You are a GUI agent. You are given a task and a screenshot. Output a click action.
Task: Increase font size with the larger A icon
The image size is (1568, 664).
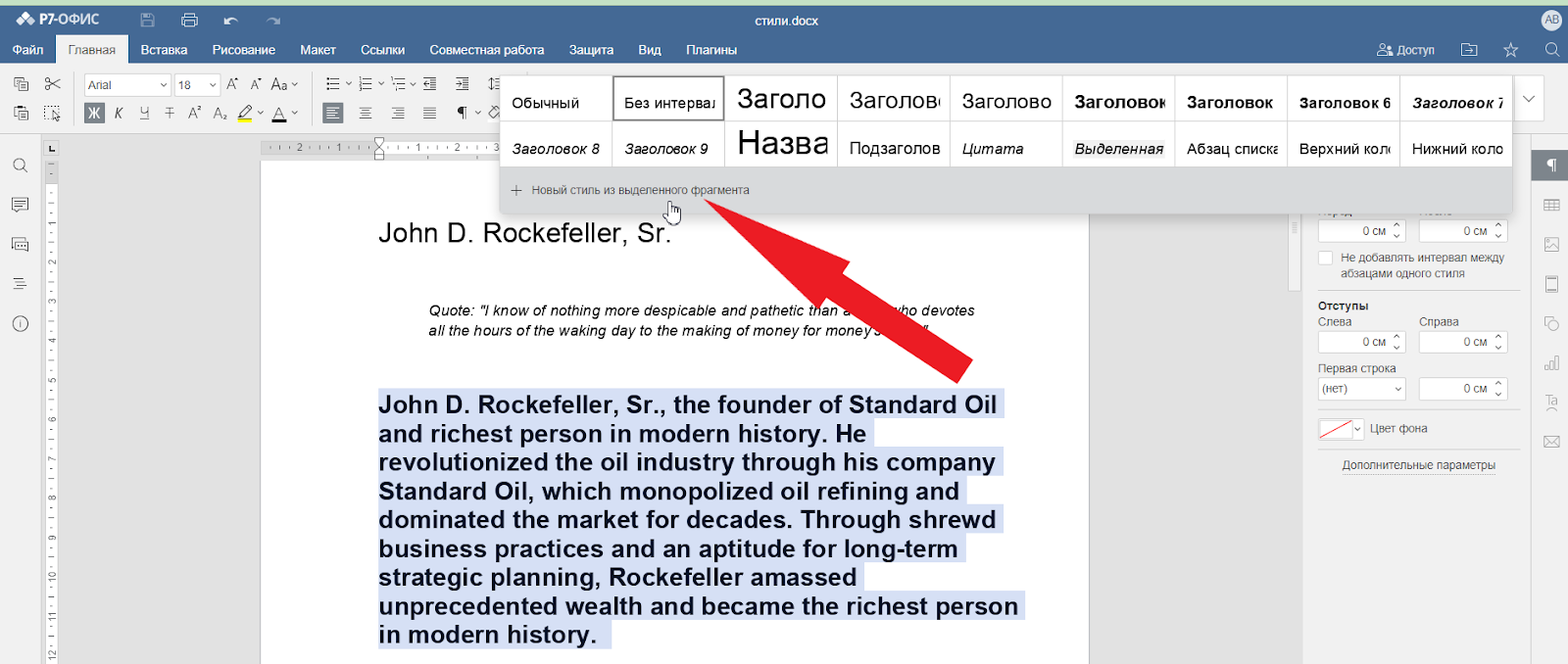[232, 84]
